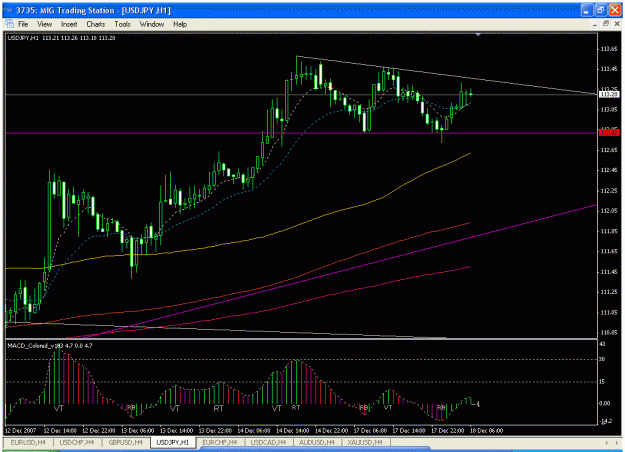Minimize the inner chart window

click(x=595, y=24)
